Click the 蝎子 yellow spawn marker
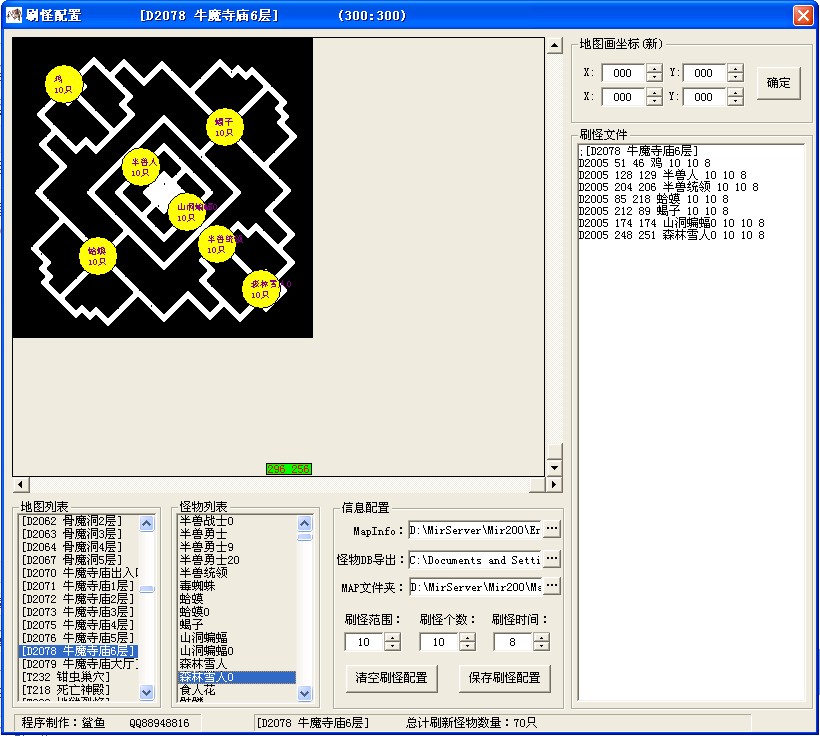 click(223, 127)
